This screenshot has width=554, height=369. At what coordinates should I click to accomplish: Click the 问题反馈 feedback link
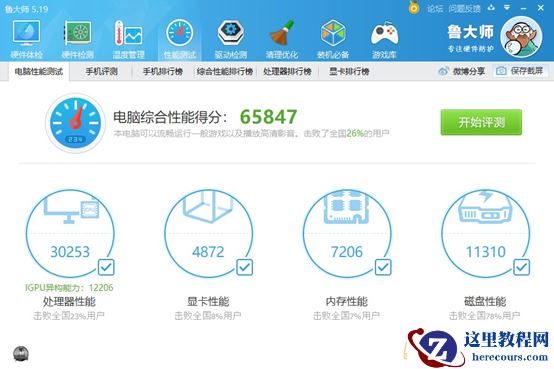(465, 8)
